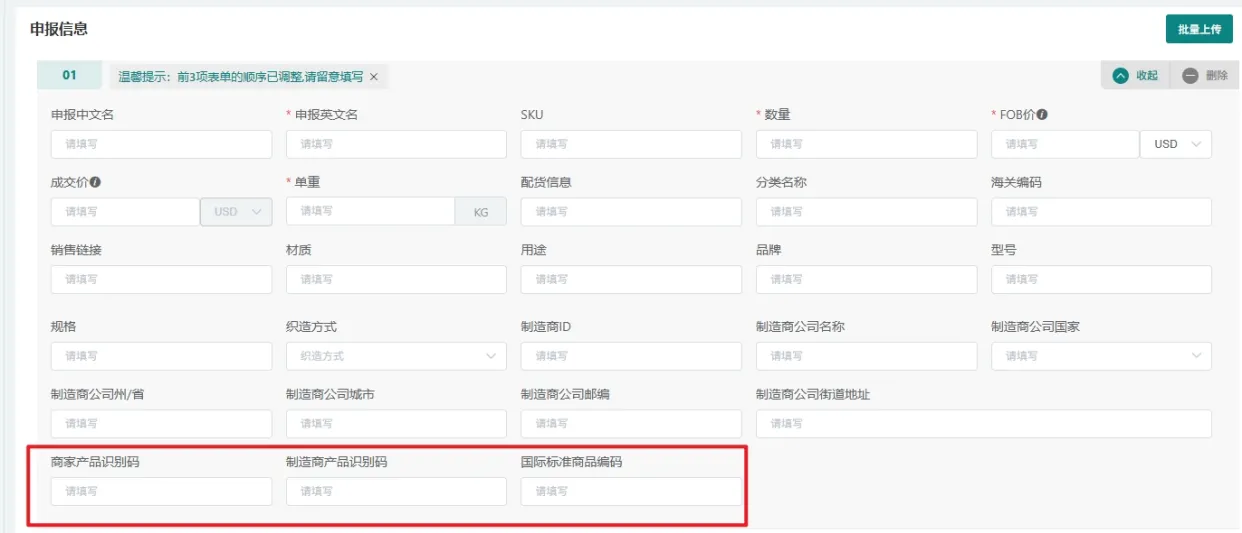
Task: Focus the 材质 input field
Action: (396, 280)
